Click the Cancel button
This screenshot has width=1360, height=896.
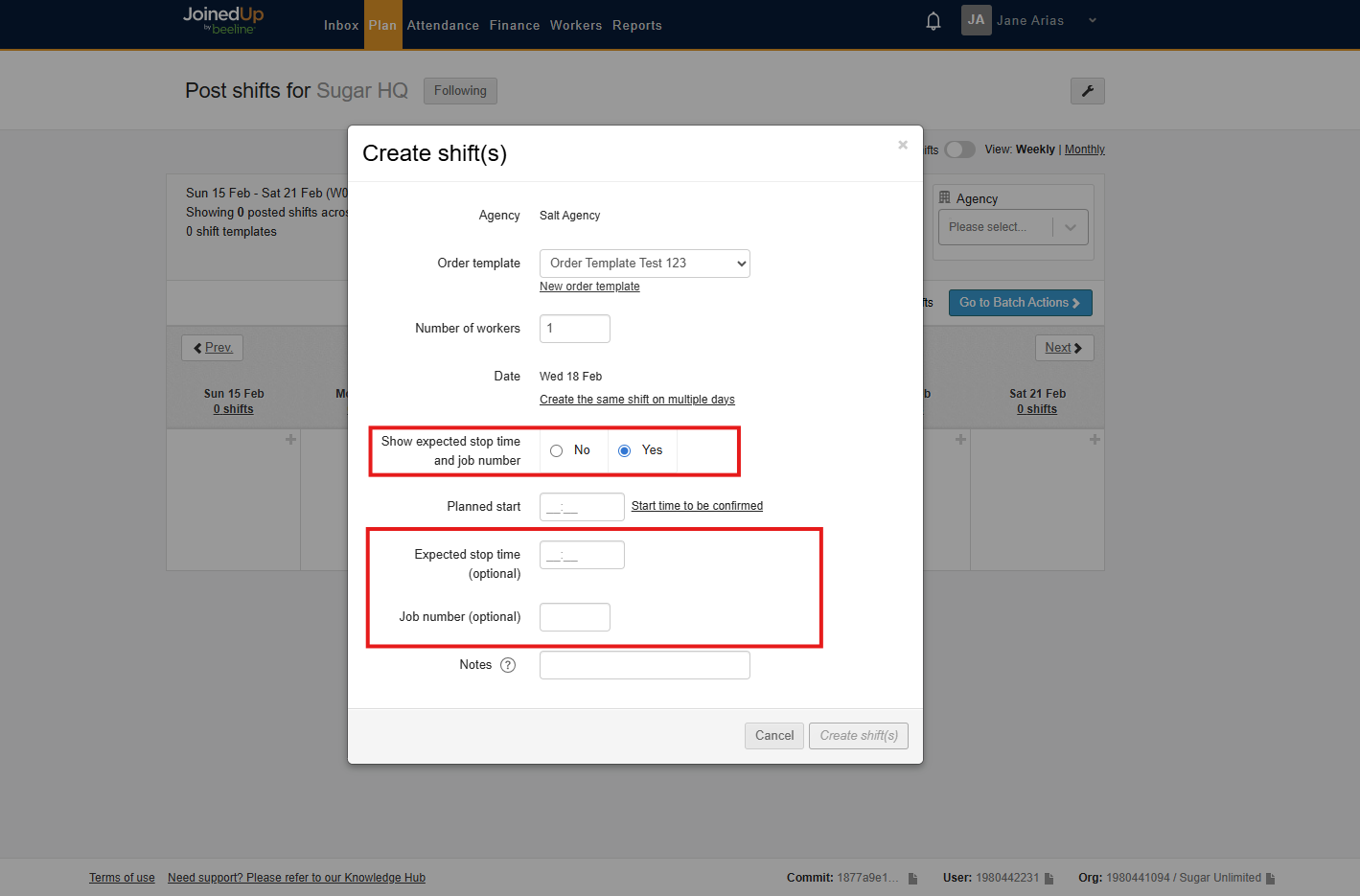coord(773,736)
